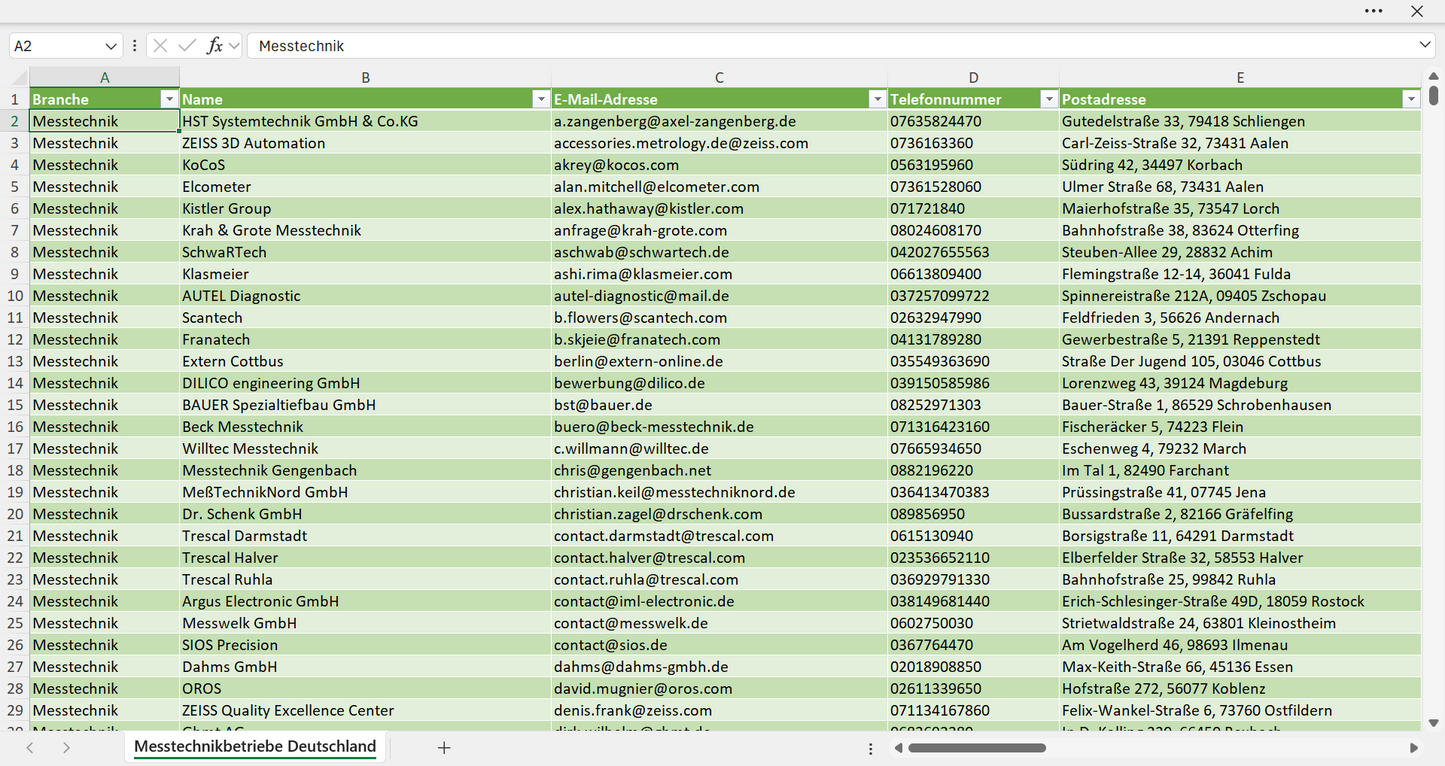1445x766 pixels.
Task: Open the Postadresse column filter dropdown
Action: coord(1411,99)
